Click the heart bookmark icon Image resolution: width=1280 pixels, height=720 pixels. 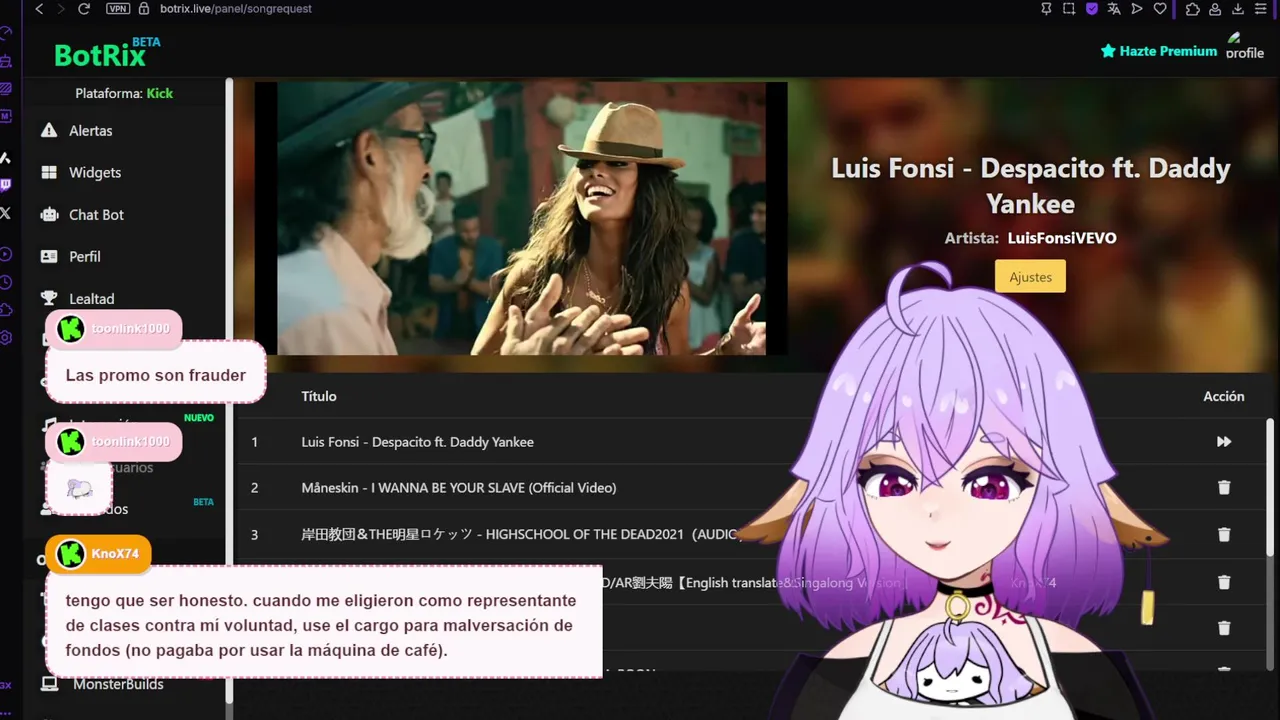(1160, 9)
